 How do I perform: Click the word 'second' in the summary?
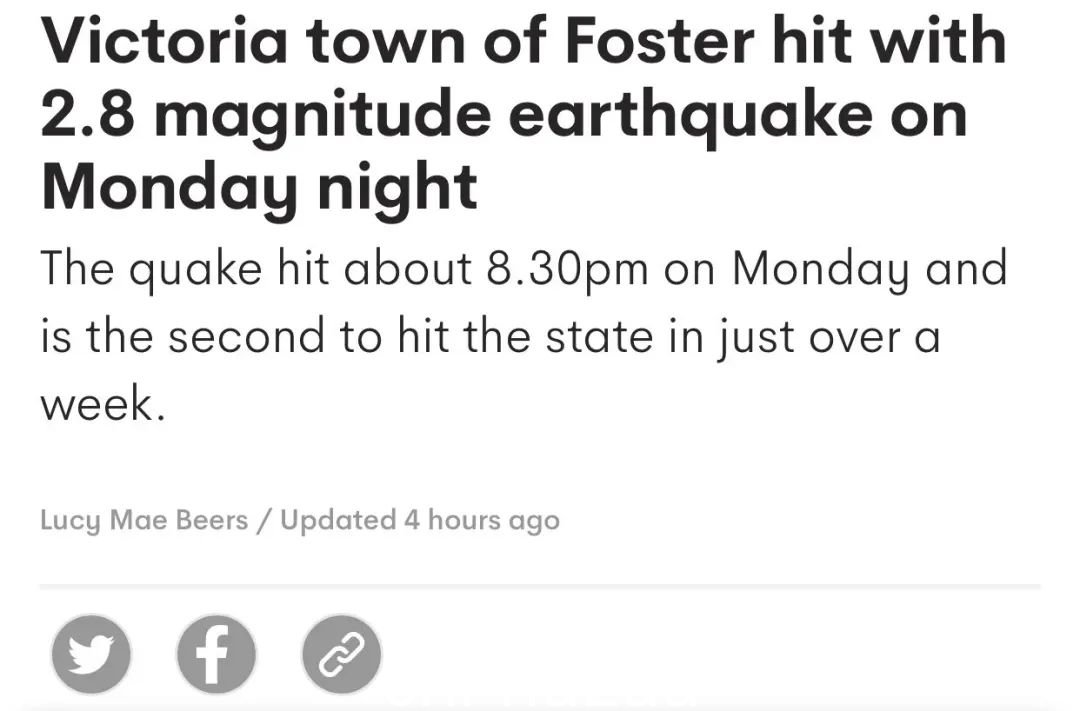246,337
